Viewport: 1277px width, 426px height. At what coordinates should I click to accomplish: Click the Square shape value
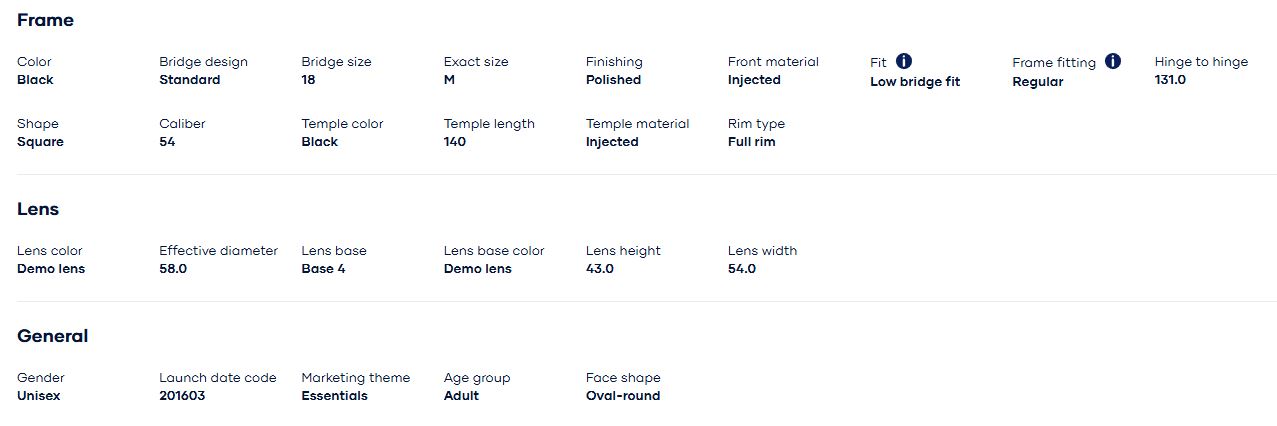tap(40, 142)
